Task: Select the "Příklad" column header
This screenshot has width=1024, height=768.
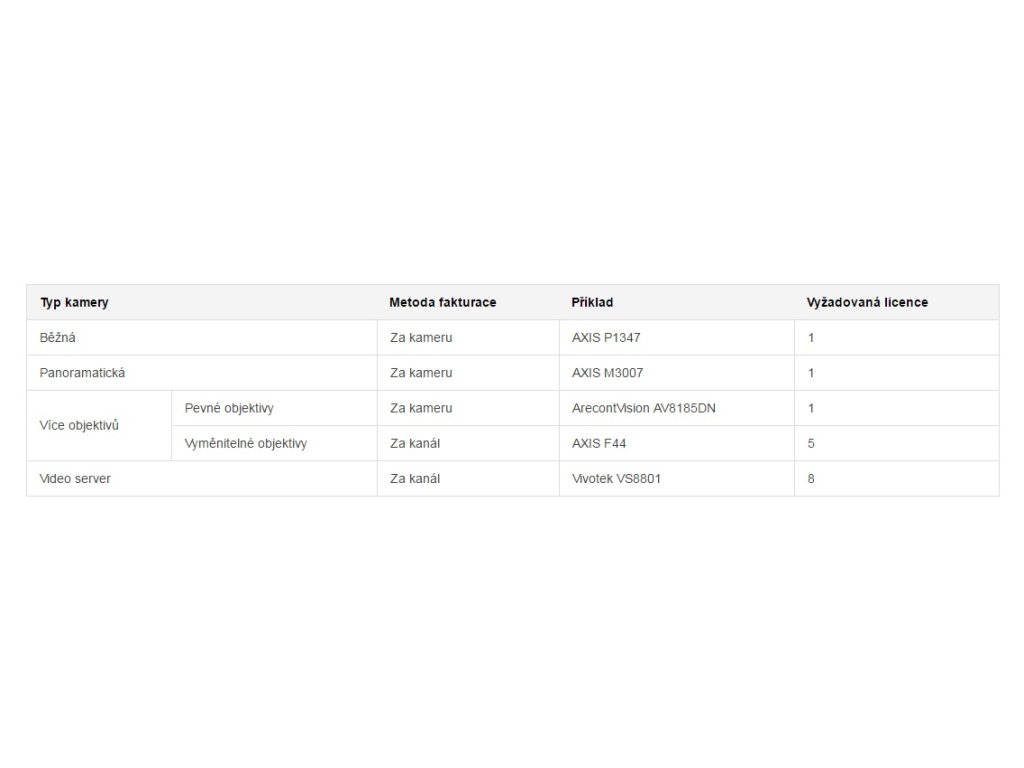Action: 592,302
